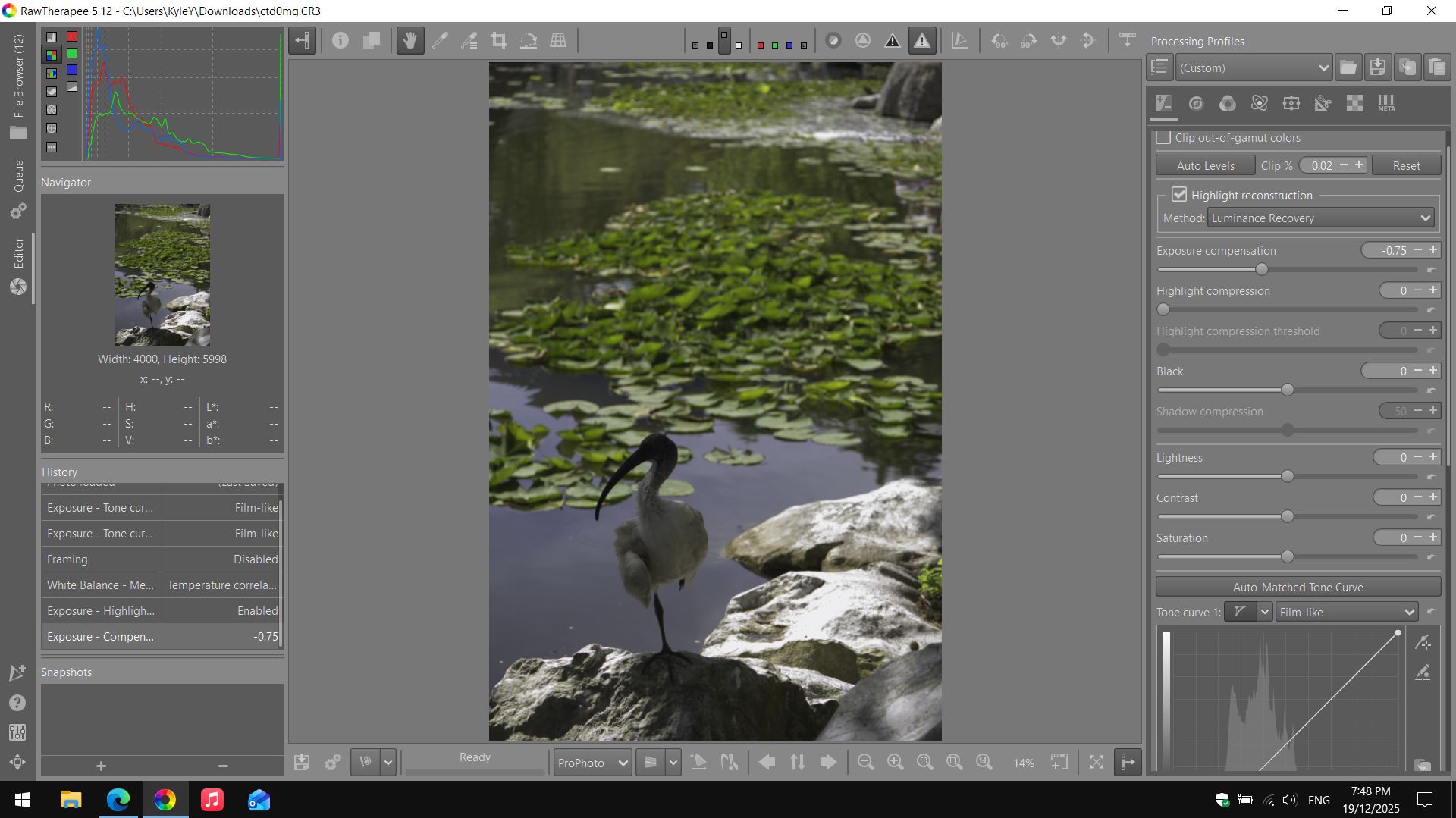Toggle the shadow clipping indicator

pos(893,41)
